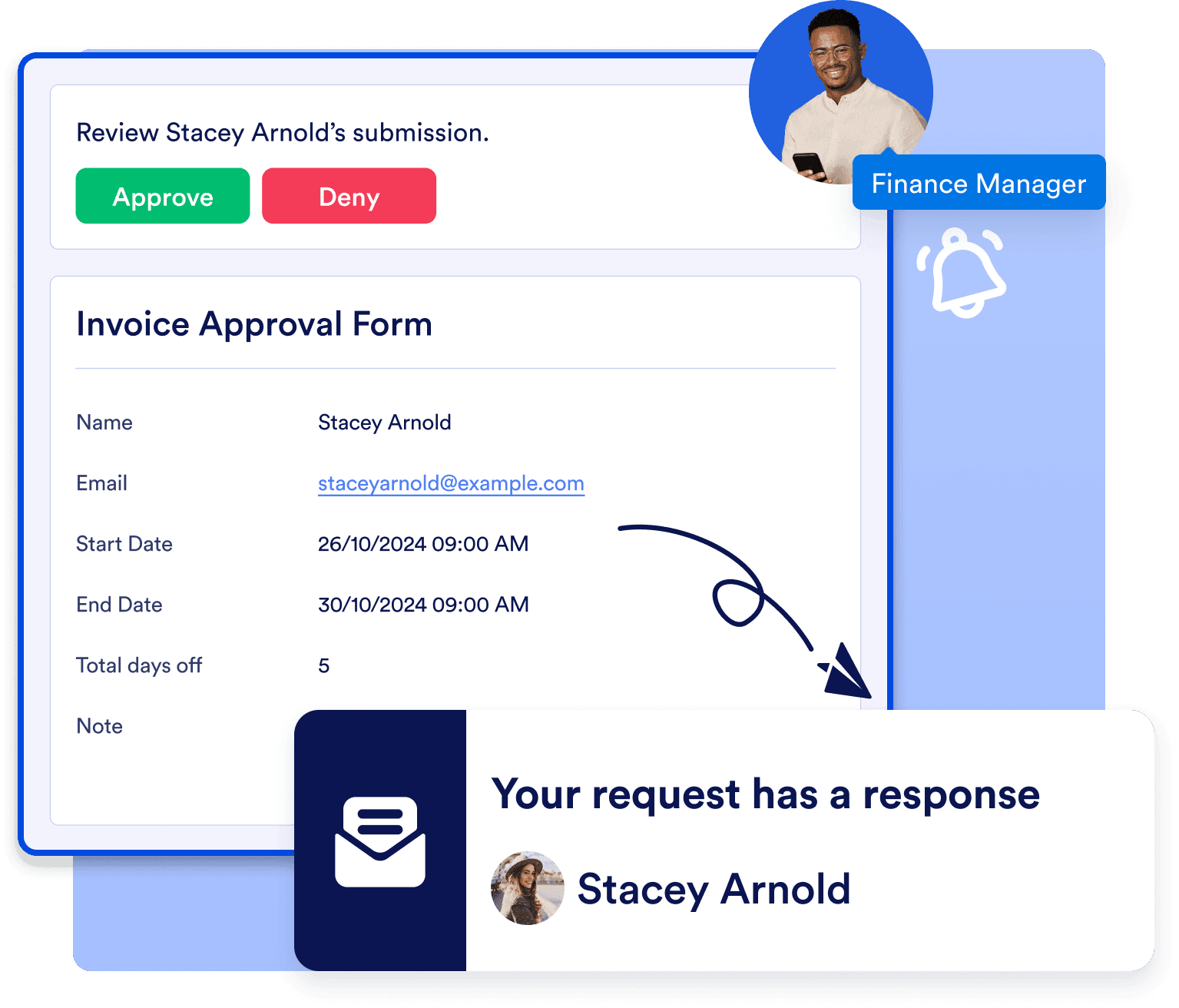Click the Finance Manager profile photo
Image resolution: width=1179 pixels, height=1008 pixels.
click(x=841, y=92)
